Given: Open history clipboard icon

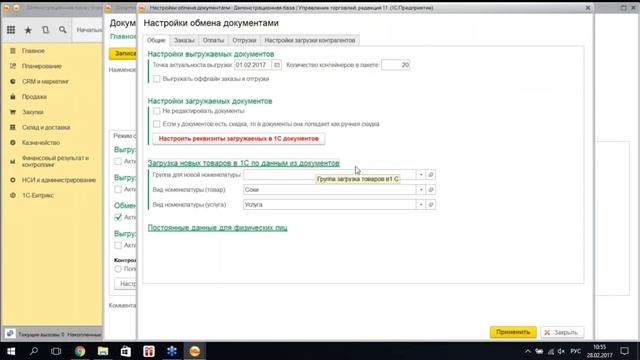Looking at the screenshot, I should coord(45,30).
